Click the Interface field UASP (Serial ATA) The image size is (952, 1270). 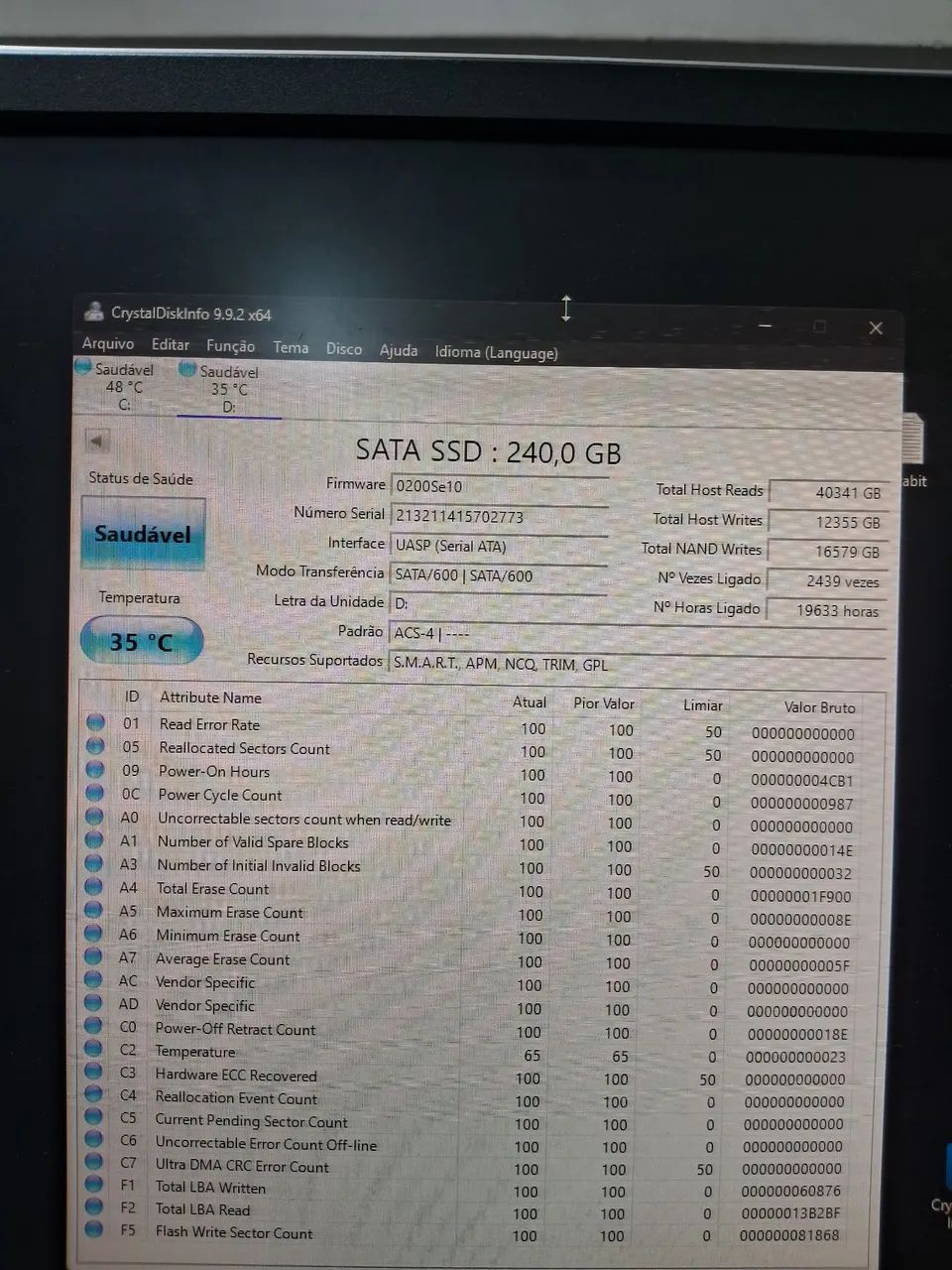tap(499, 546)
